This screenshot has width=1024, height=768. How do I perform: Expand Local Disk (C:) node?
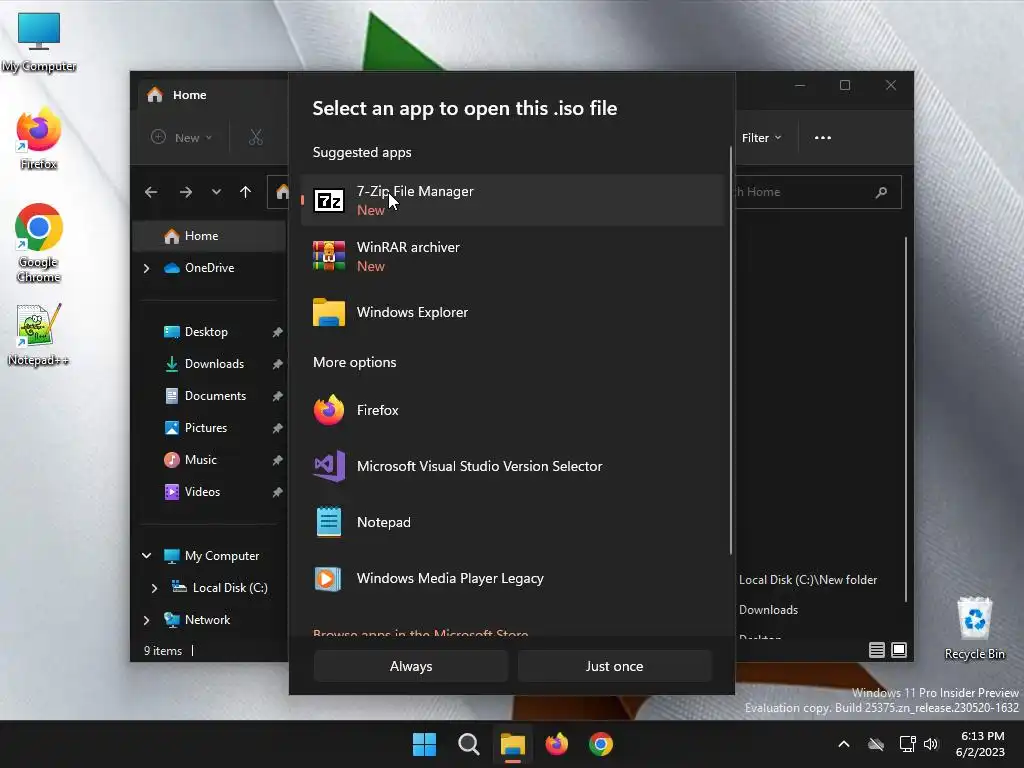click(154, 588)
